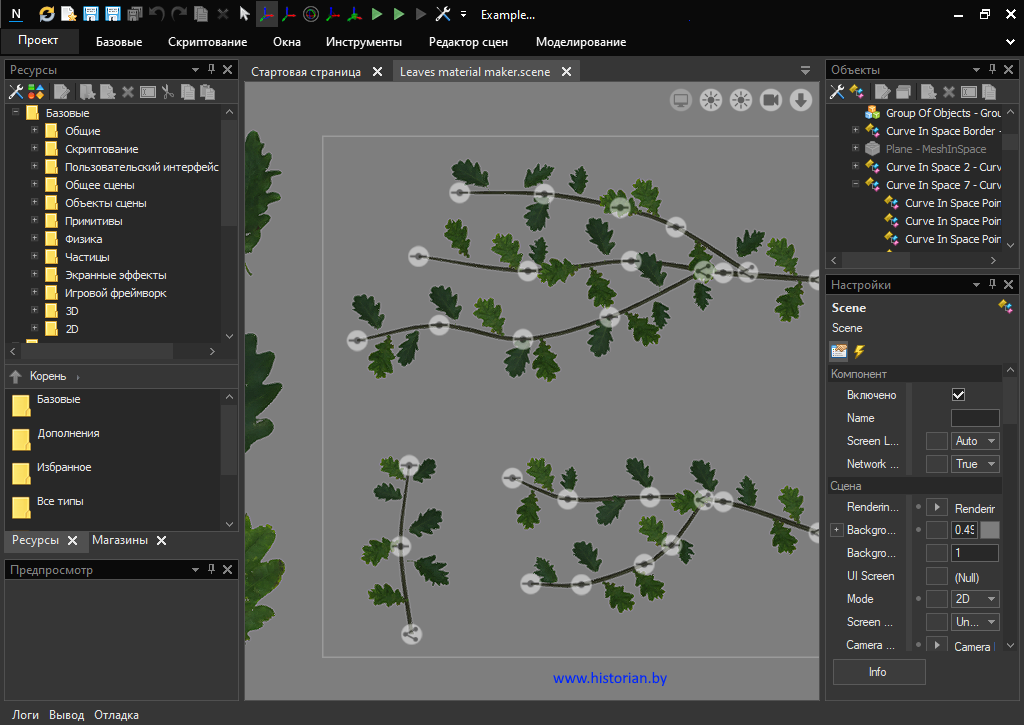Toggle the empty box beside UI Screen
1024x725 pixels.
click(x=936, y=576)
